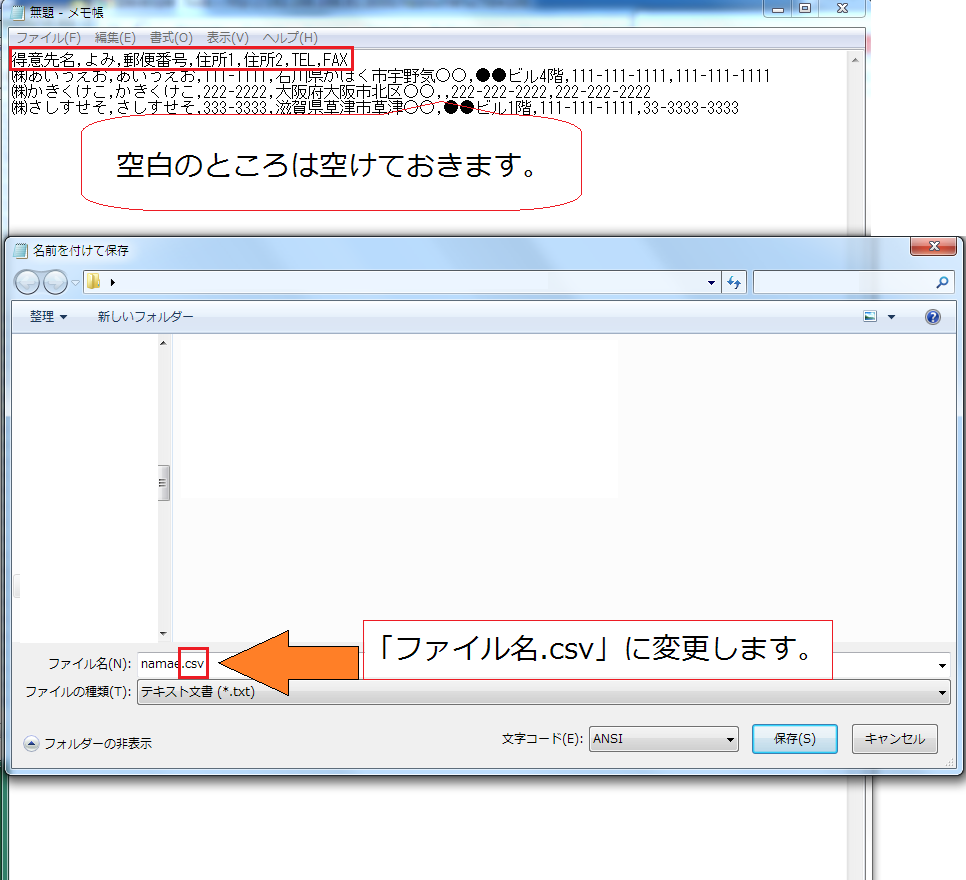
Task: Click the キャンセル button
Action: [x=894, y=739]
